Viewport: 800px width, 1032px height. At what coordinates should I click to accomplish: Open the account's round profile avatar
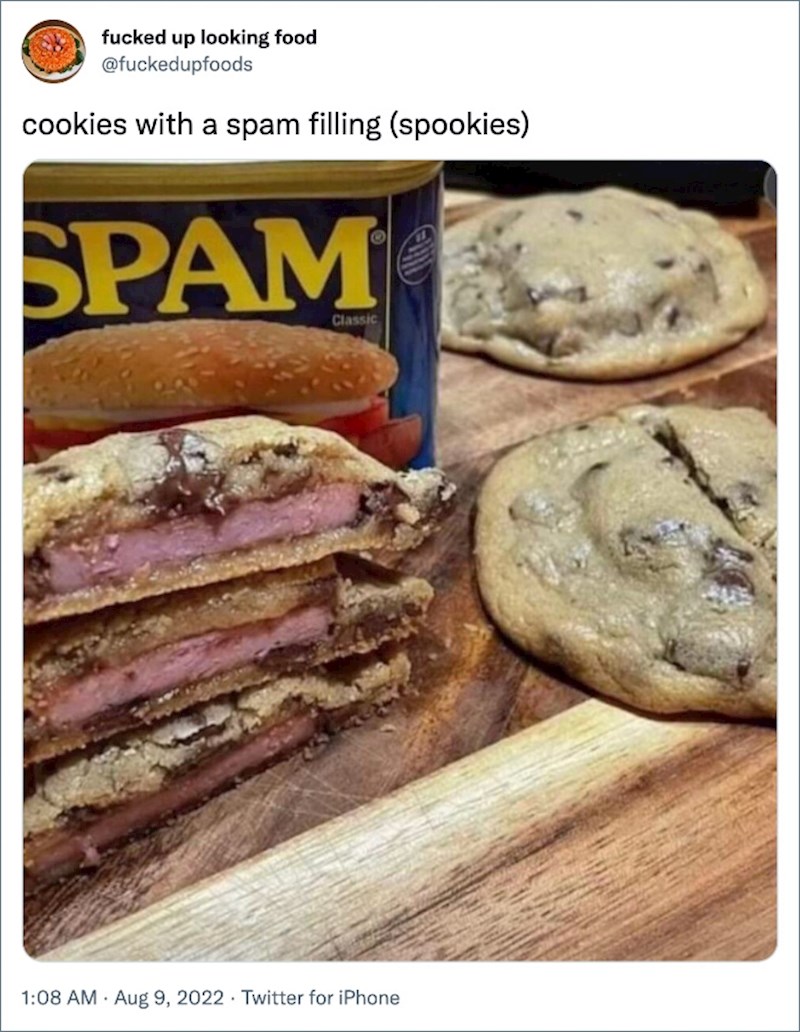[x=53, y=51]
